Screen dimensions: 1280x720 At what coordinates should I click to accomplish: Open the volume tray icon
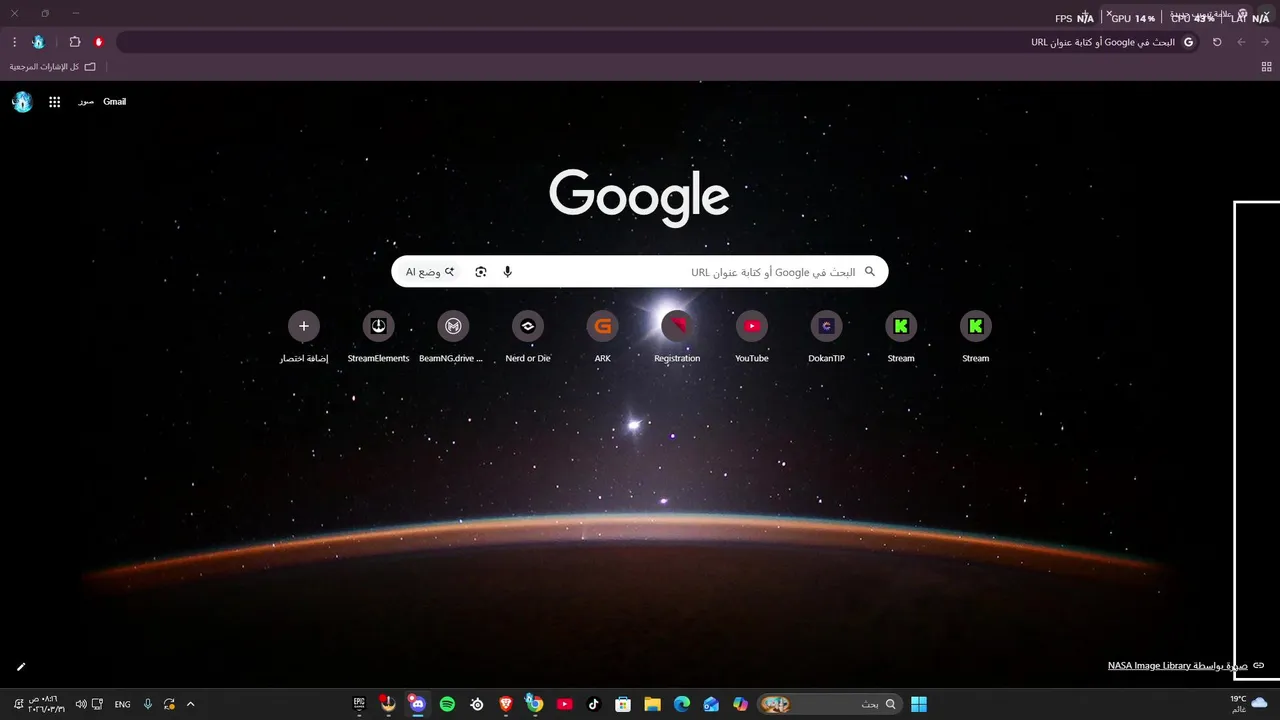81,704
